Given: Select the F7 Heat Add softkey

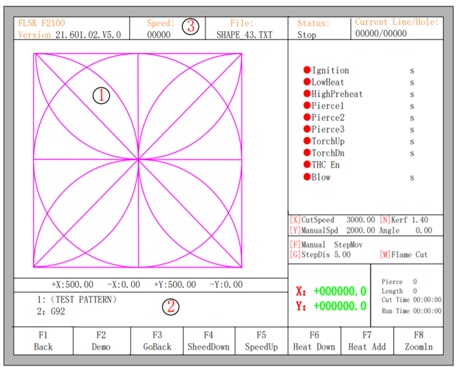Looking at the screenshot, I should 367,341.
